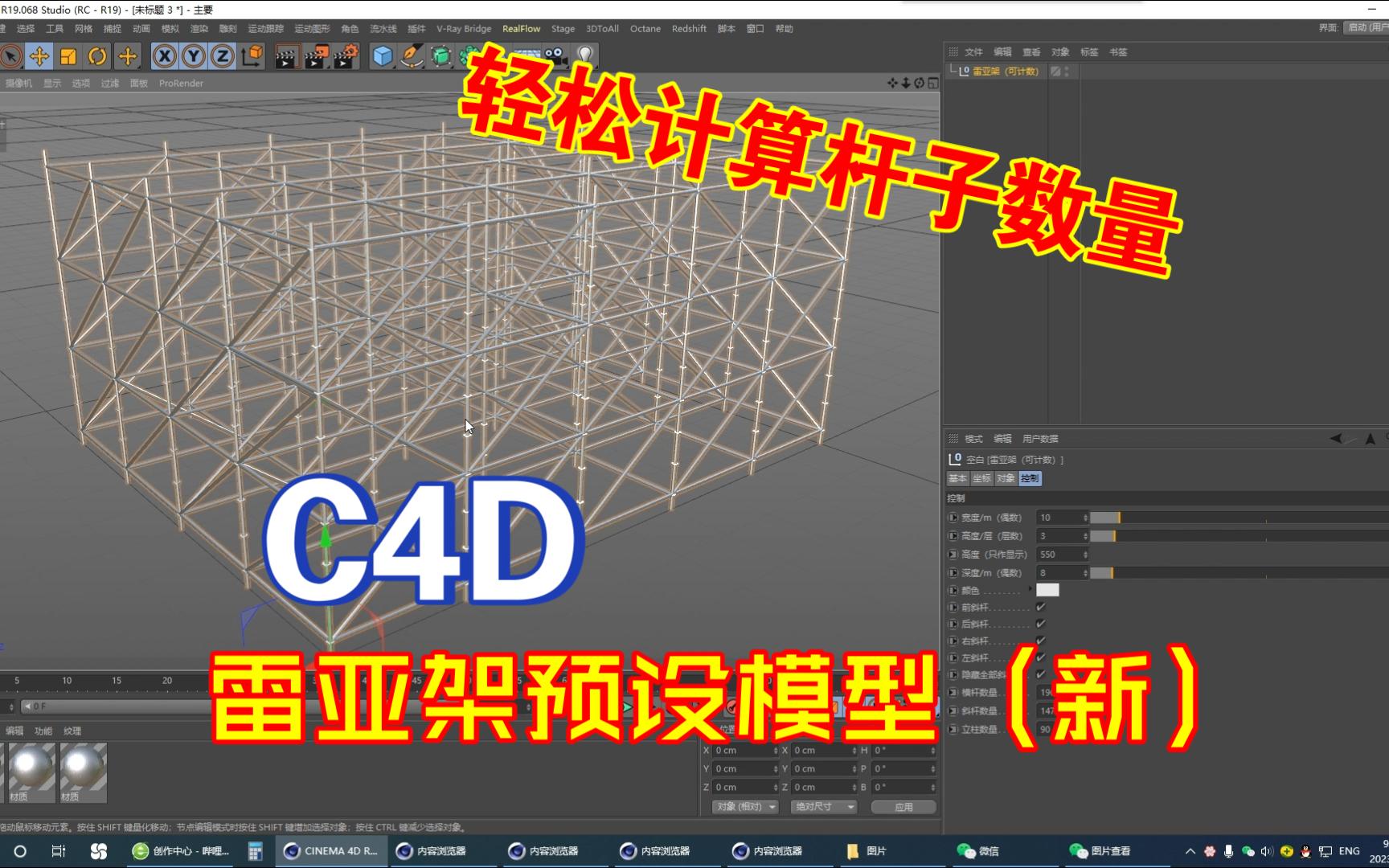Add a camera object from toolbar
Viewport: 1389px width, 868px height.
pyautogui.click(x=555, y=55)
